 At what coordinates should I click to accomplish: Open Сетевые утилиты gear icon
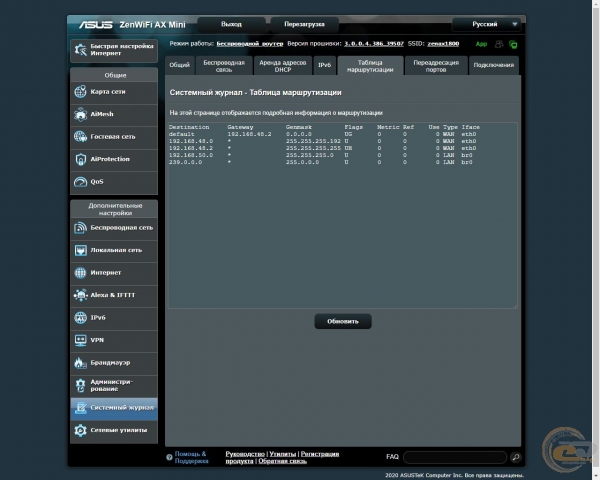pyautogui.click(x=80, y=430)
